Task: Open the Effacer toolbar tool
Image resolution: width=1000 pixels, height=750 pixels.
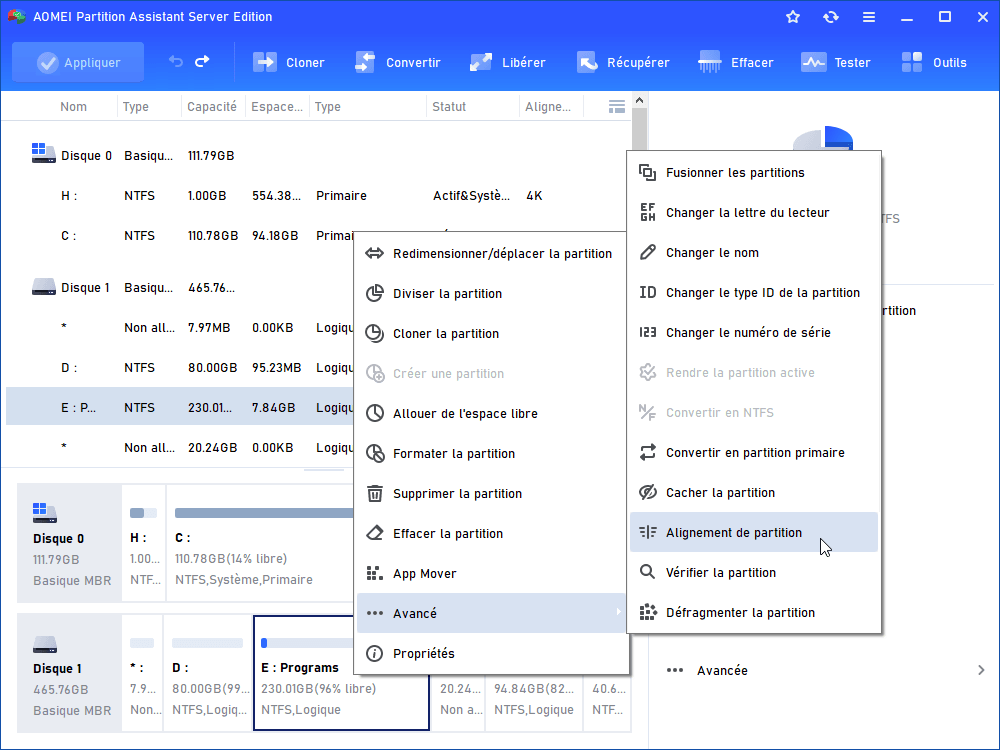Action: click(736, 62)
